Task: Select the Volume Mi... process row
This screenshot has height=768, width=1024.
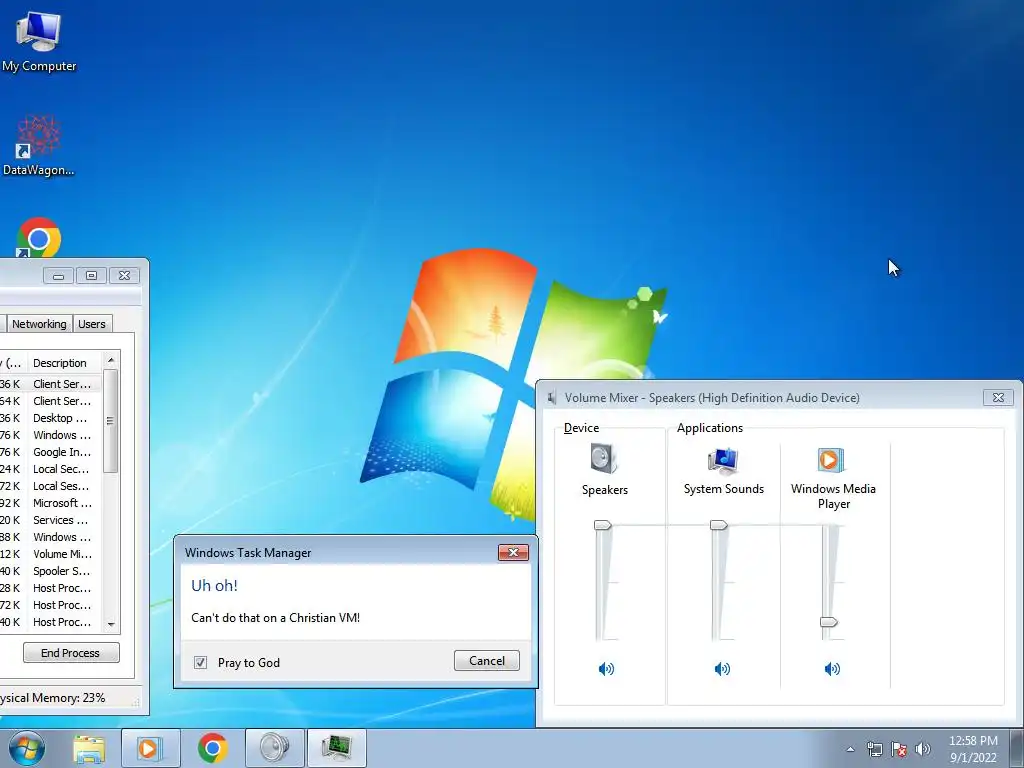Action: [x=51, y=554]
